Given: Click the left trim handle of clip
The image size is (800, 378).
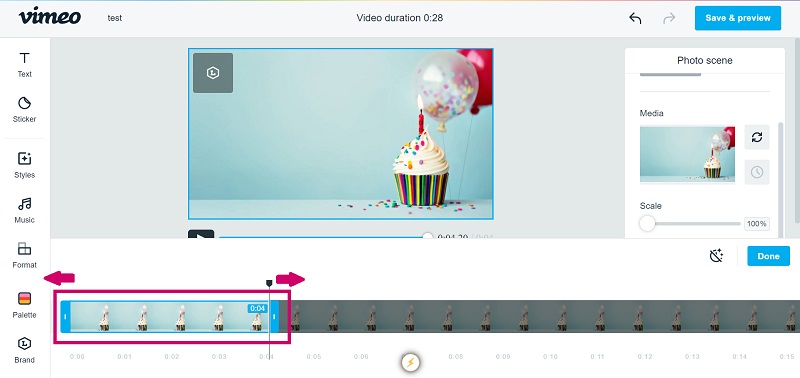Looking at the screenshot, I should pyautogui.click(x=65, y=317).
